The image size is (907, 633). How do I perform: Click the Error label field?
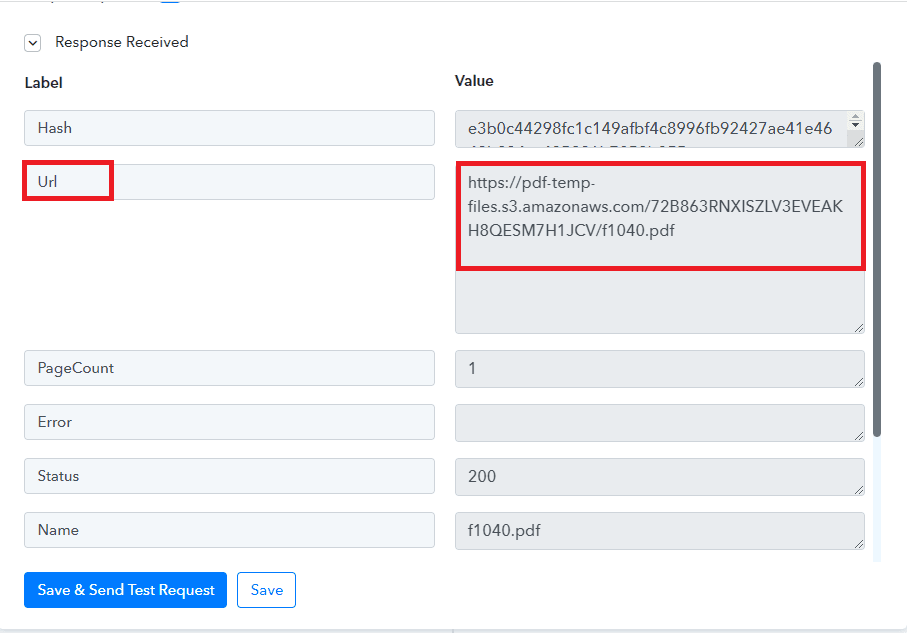pyautogui.click(x=229, y=422)
